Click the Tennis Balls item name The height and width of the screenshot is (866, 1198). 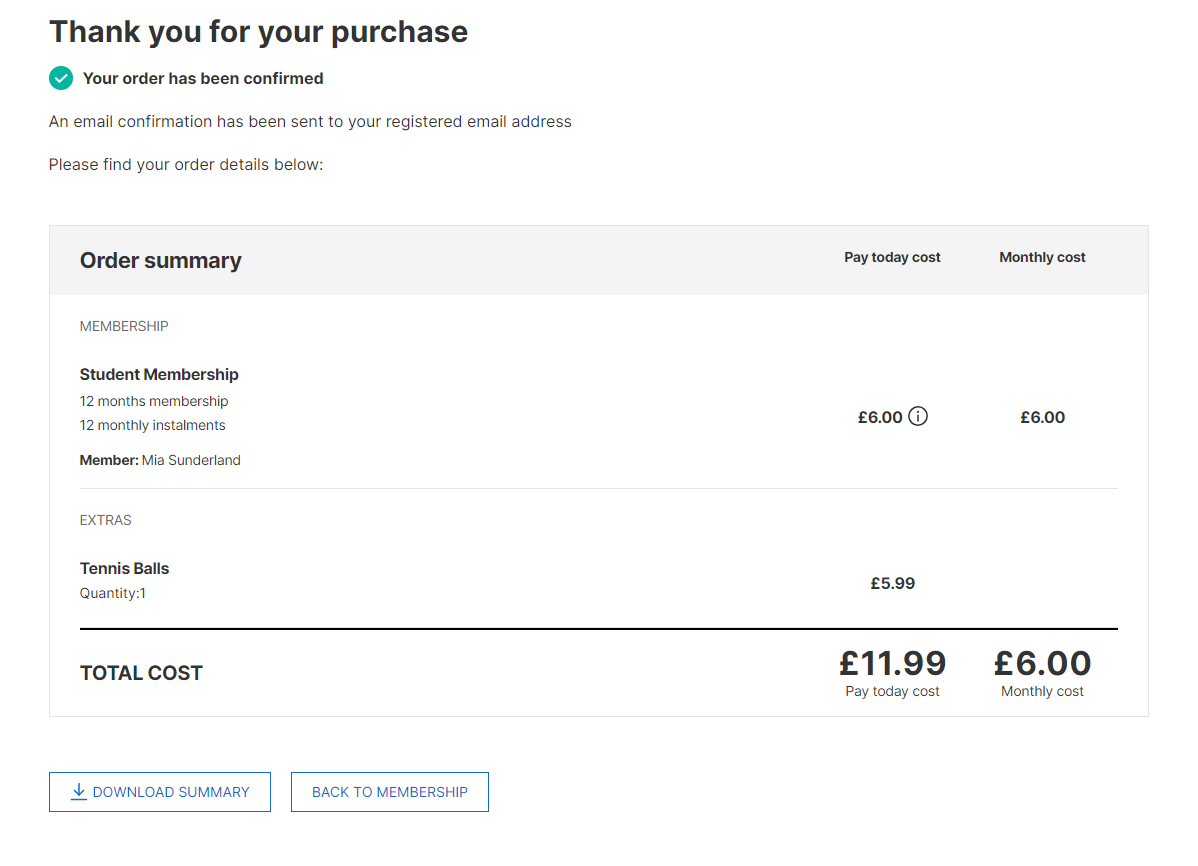click(125, 569)
